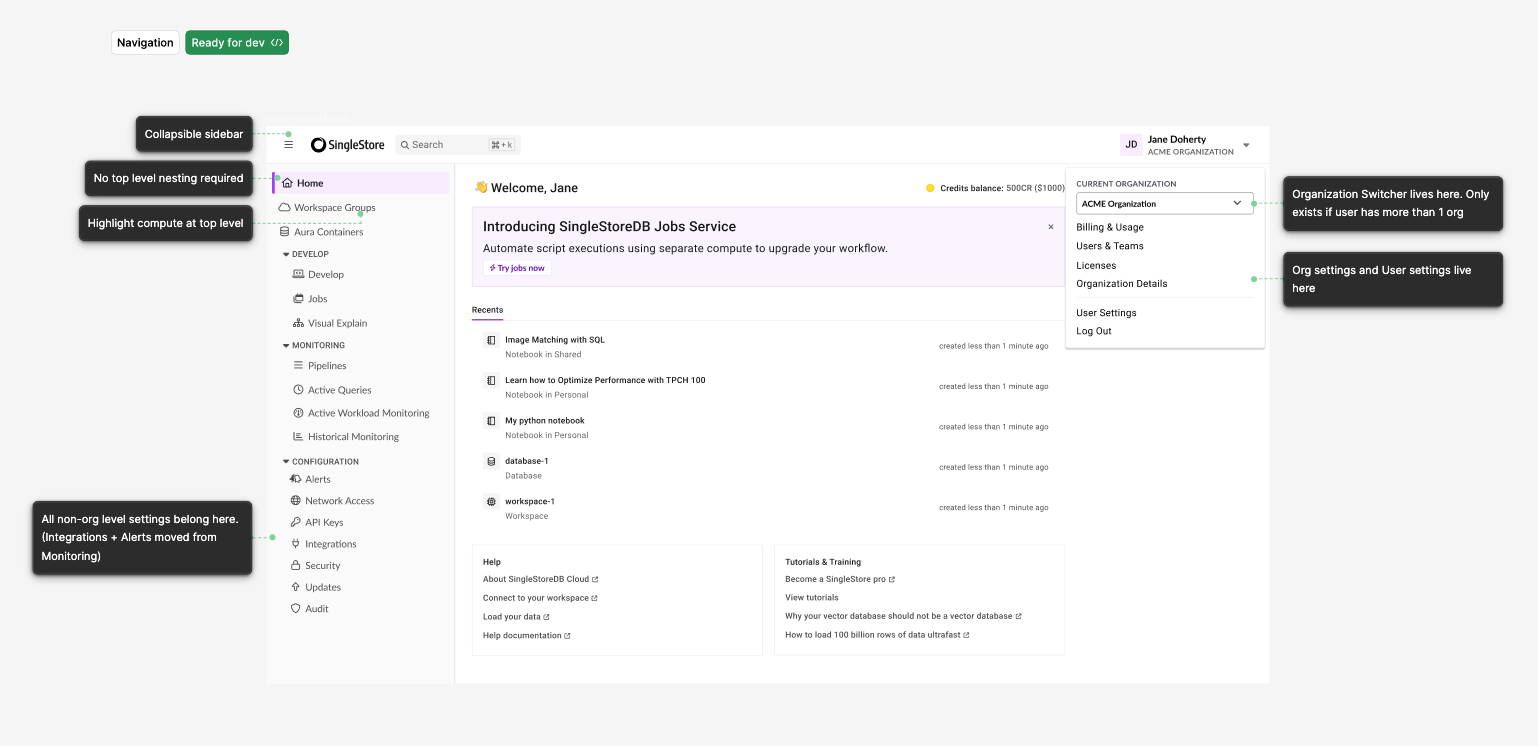The height and width of the screenshot is (746, 1538).
Task: Open Become a SingleStore pro link
Action: coord(840,579)
